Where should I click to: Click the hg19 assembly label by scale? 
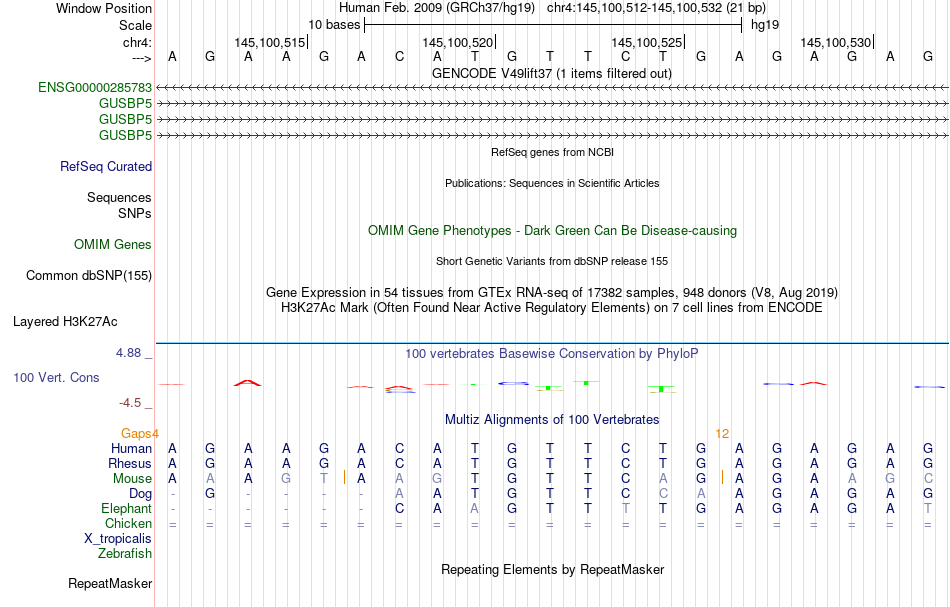click(x=765, y=25)
